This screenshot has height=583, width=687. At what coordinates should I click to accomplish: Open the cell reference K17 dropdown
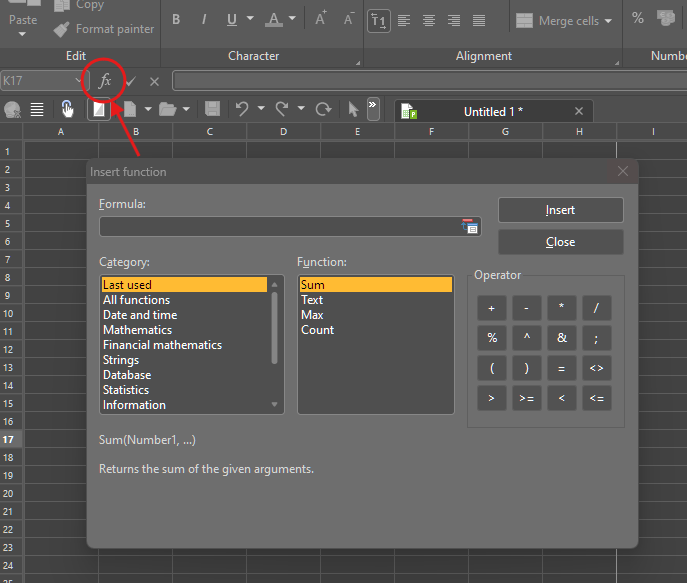(x=80, y=81)
